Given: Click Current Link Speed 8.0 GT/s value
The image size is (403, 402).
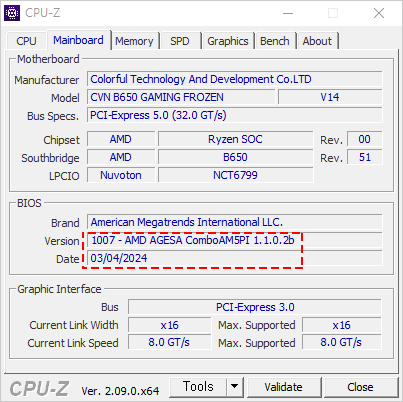Looking at the screenshot, I should [x=170, y=343].
